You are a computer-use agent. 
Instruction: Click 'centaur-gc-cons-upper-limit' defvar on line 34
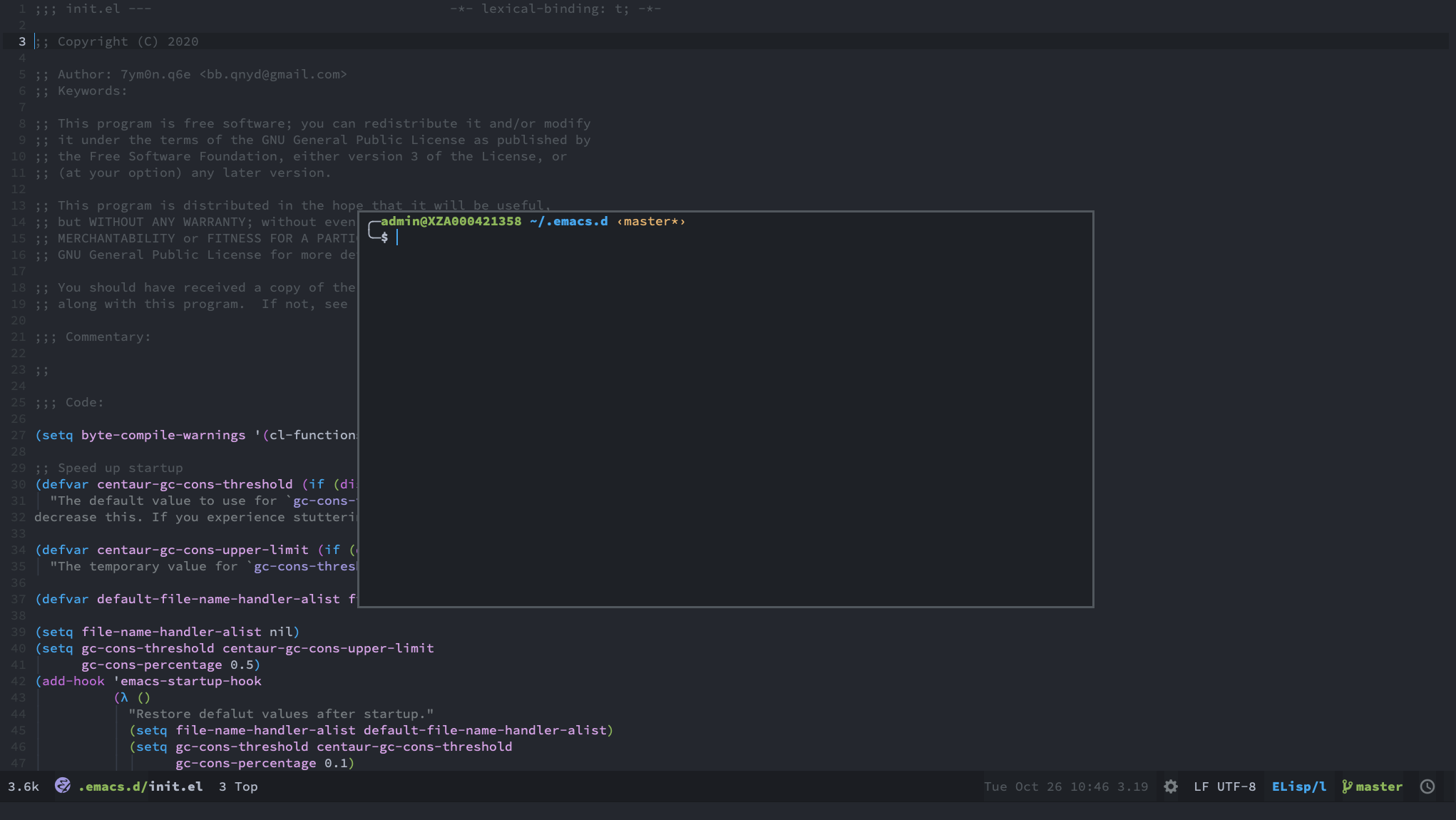(x=202, y=550)
